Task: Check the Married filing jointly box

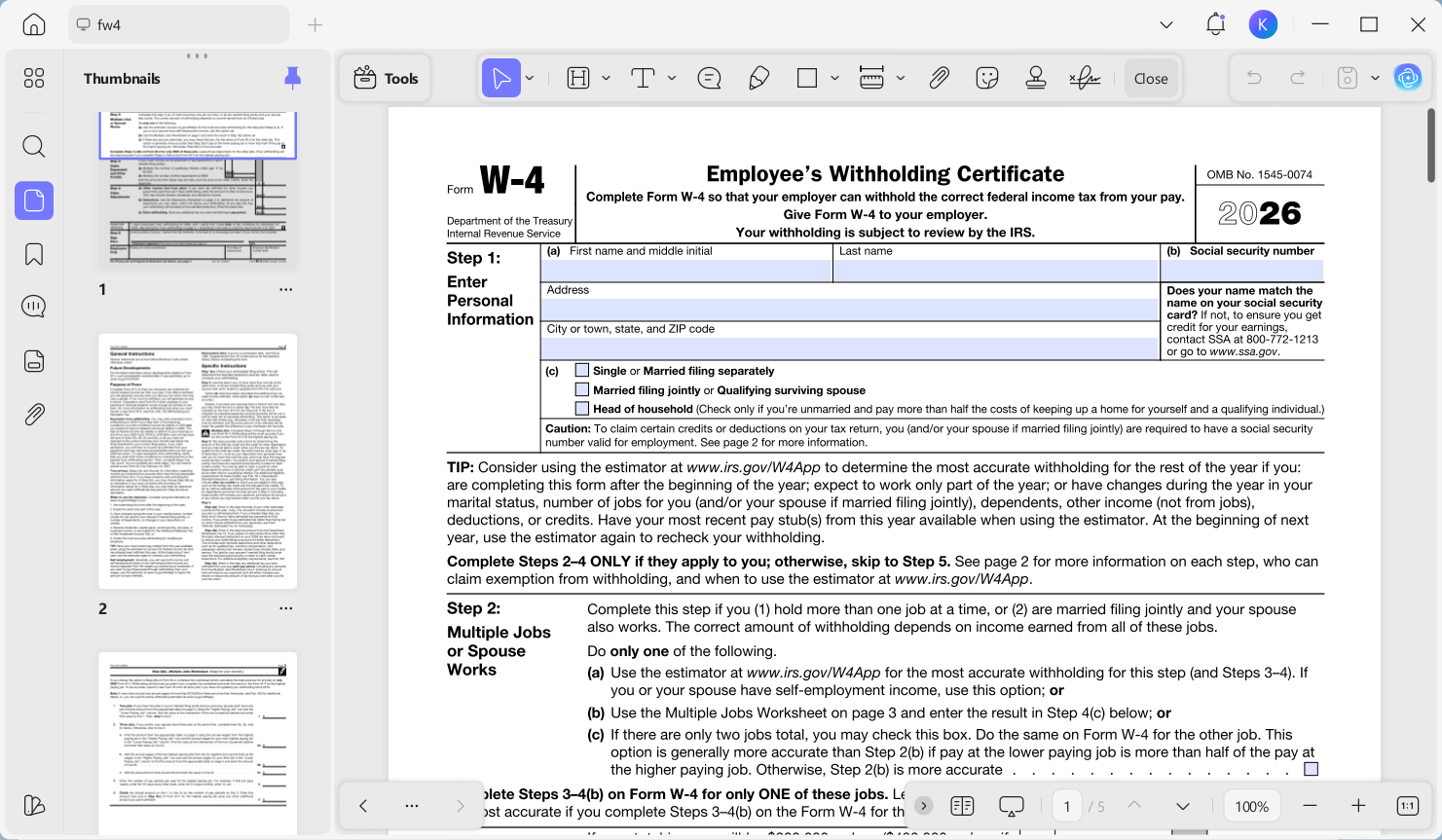Action: coord(582,389)
